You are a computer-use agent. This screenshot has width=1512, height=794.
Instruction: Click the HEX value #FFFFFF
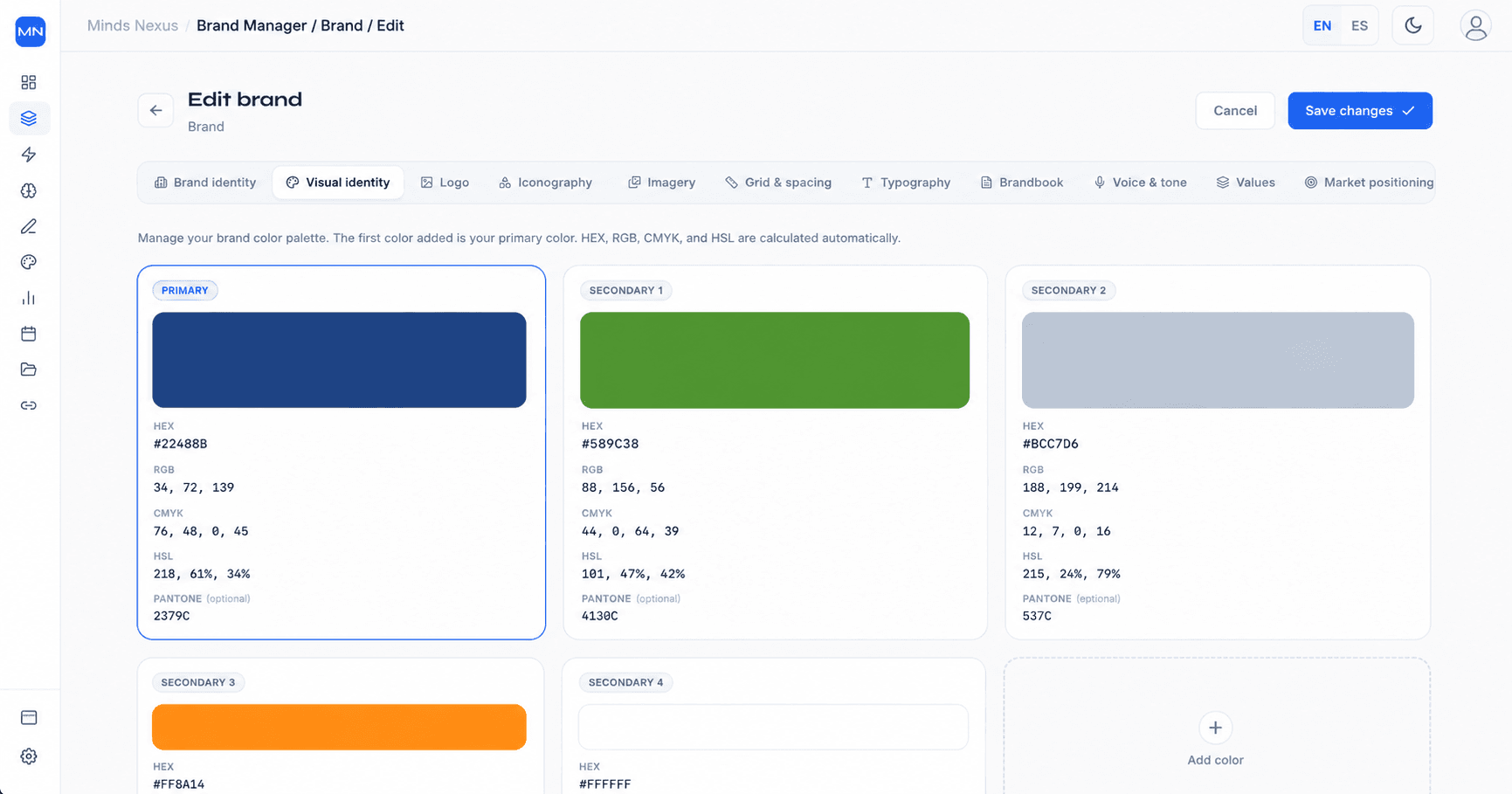605,784
